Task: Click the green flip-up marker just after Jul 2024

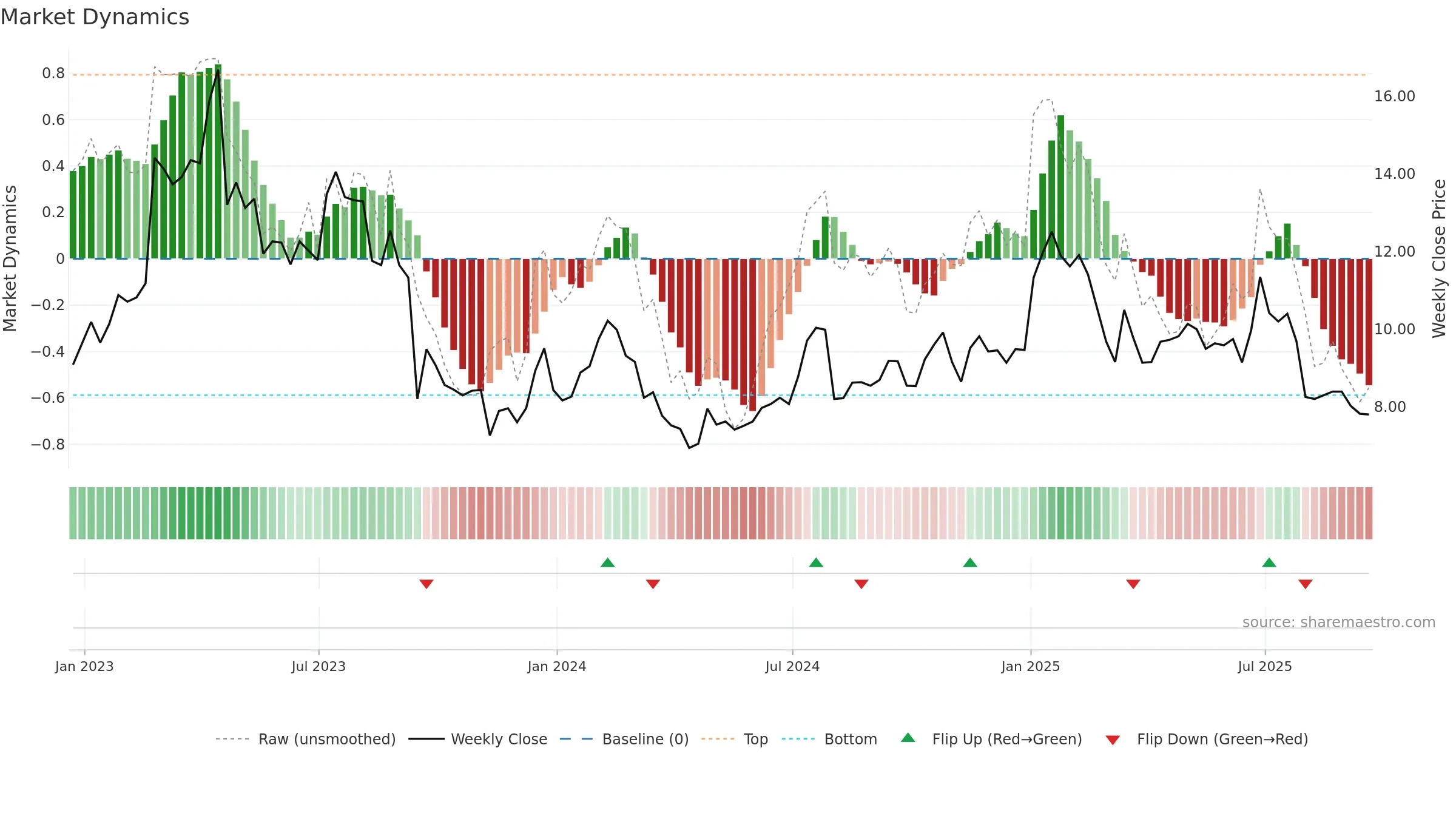Action: 816,562
